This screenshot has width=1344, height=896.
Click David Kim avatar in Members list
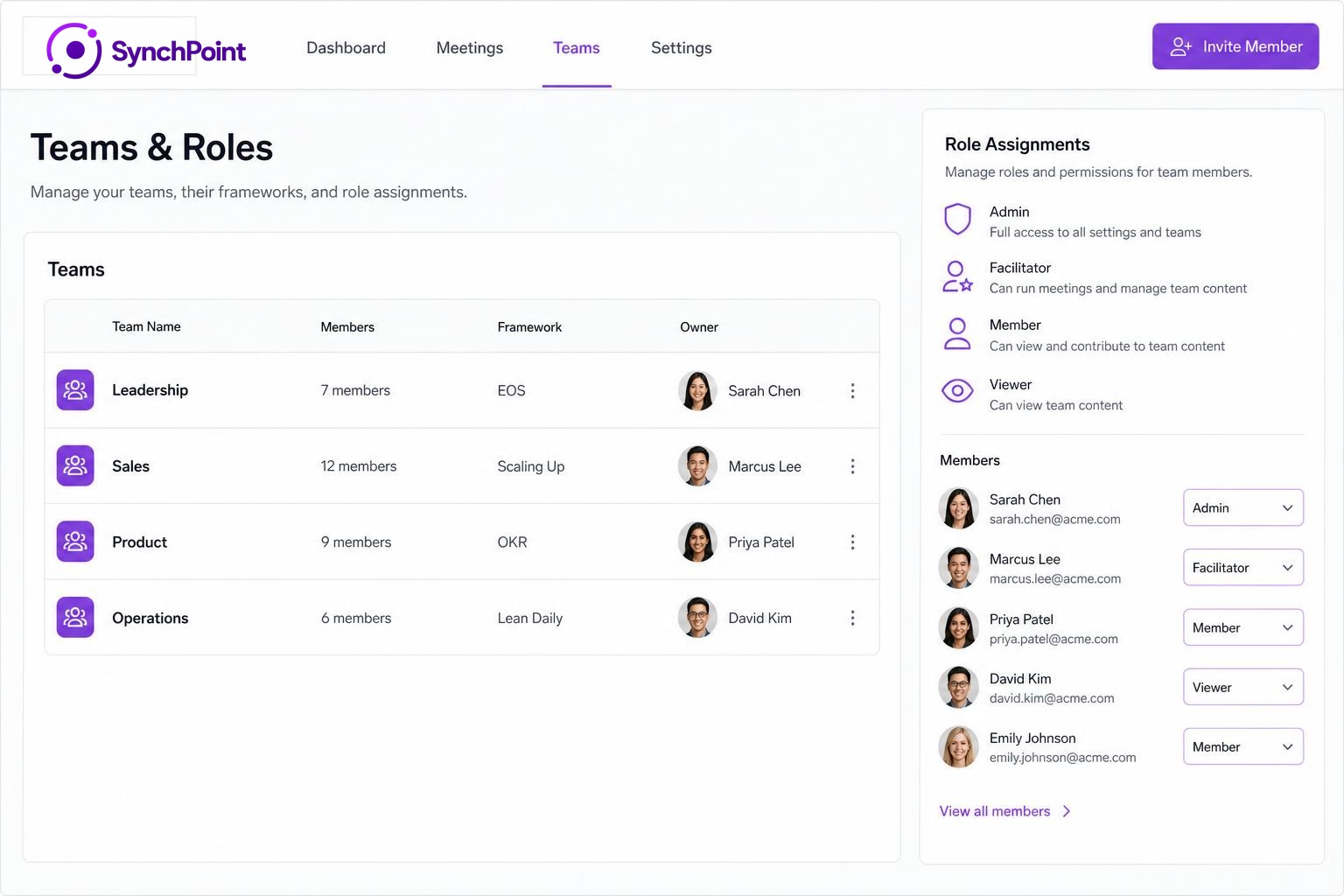[958, 688]
